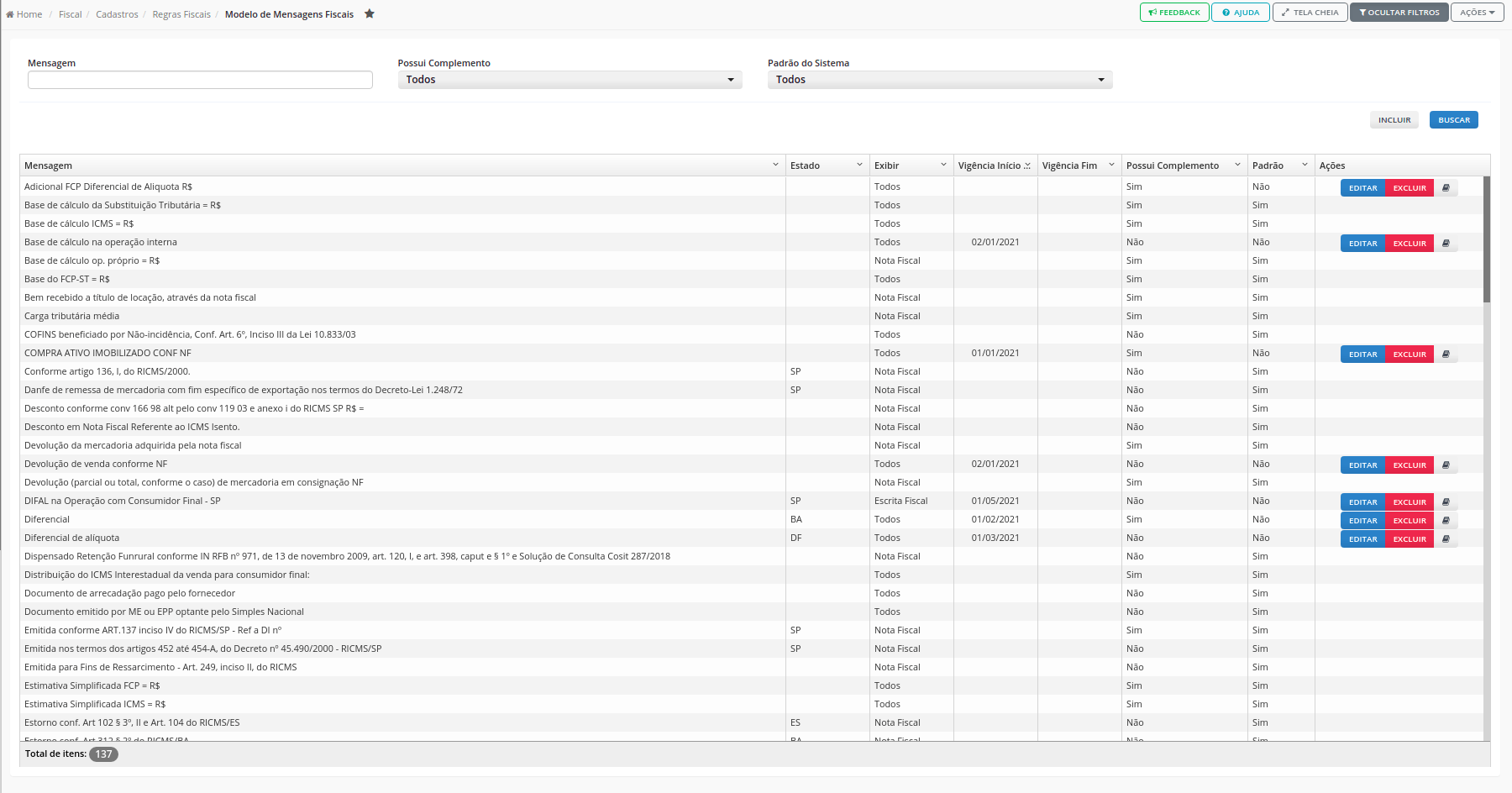Click the Incluir button
Image resolution: width=1512 pixels, height=793 pixels.
click(1394, 120)
